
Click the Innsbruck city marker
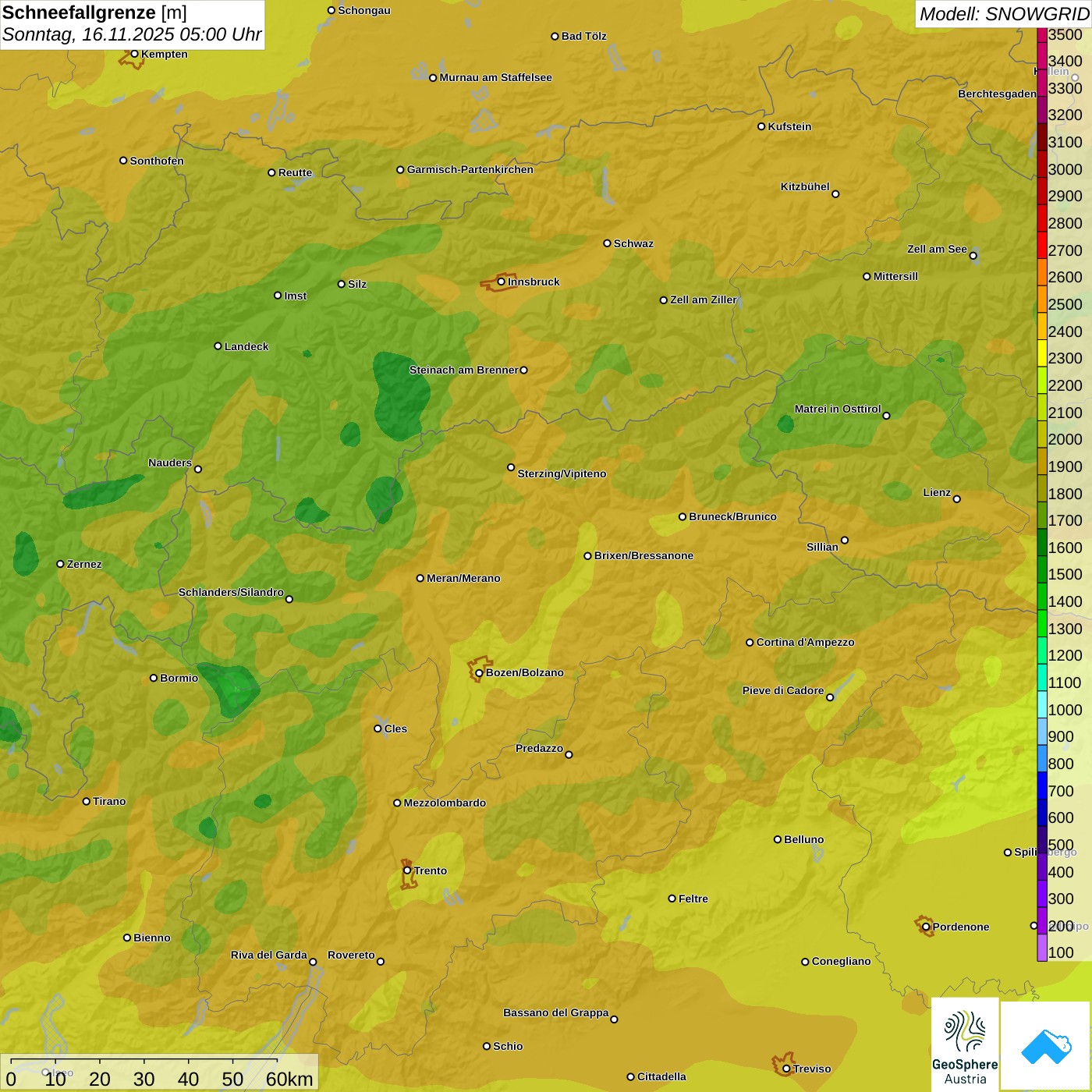point(502,282)
